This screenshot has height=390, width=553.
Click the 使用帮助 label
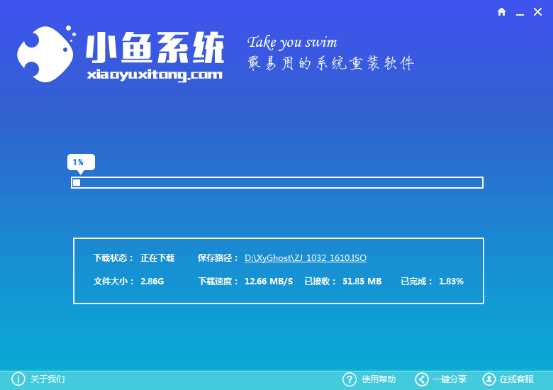click(379, 379)
